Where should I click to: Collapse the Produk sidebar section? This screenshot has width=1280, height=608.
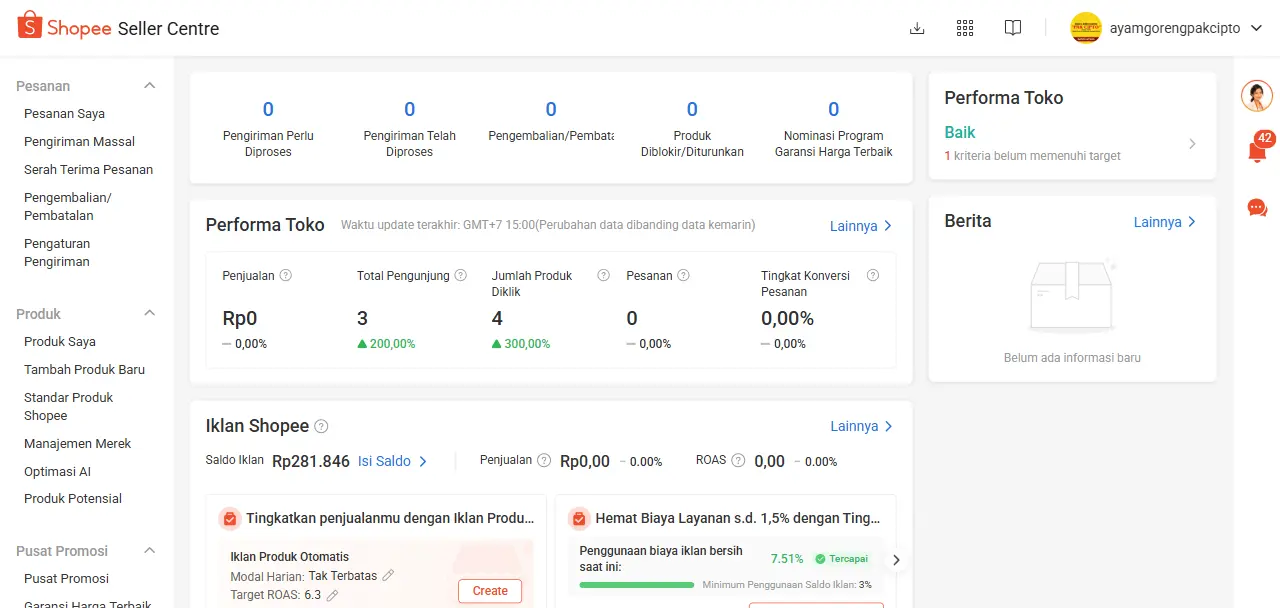click(x=150, y=313)
